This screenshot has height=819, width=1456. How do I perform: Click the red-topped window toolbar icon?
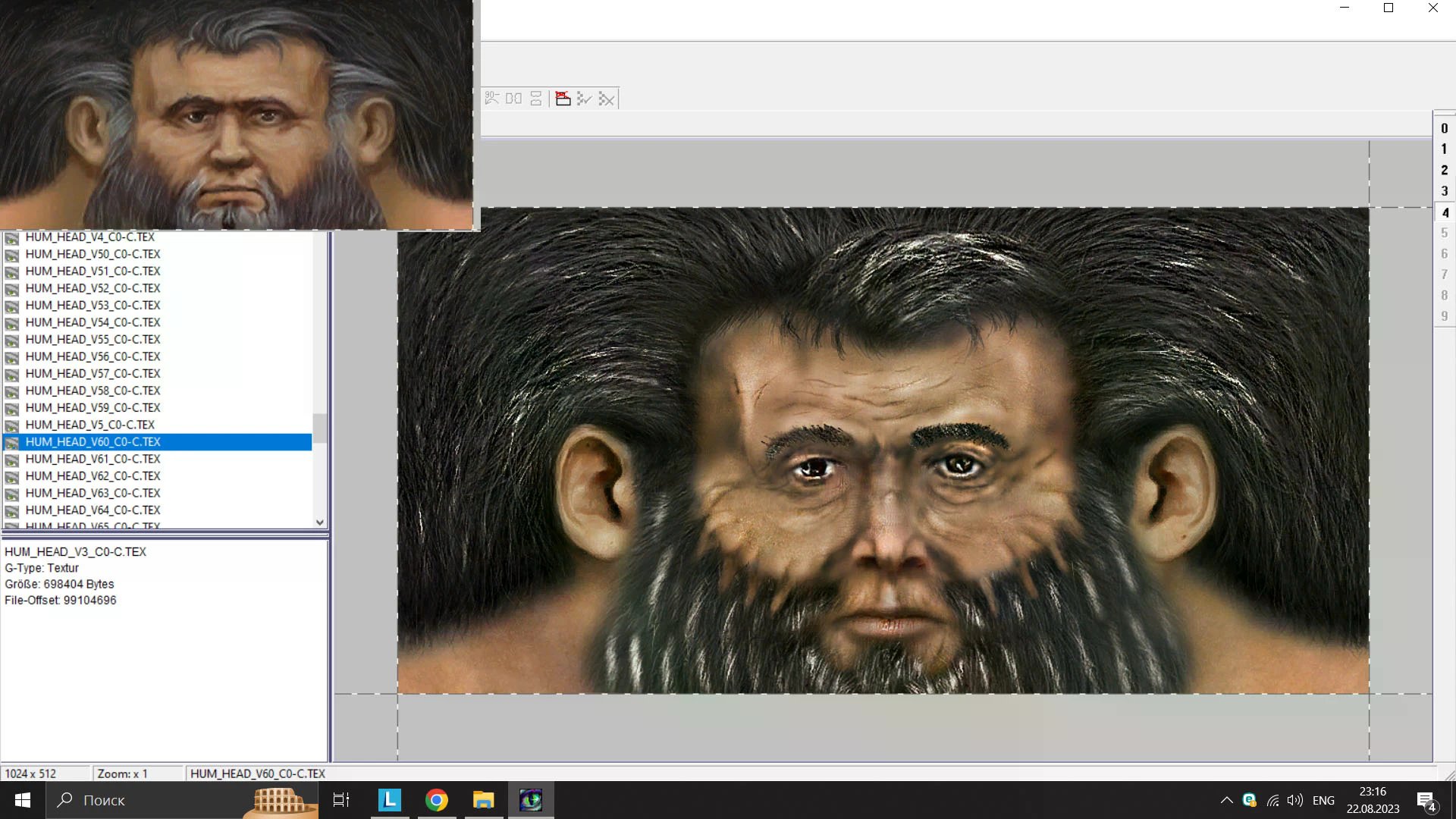pos(563,99)
